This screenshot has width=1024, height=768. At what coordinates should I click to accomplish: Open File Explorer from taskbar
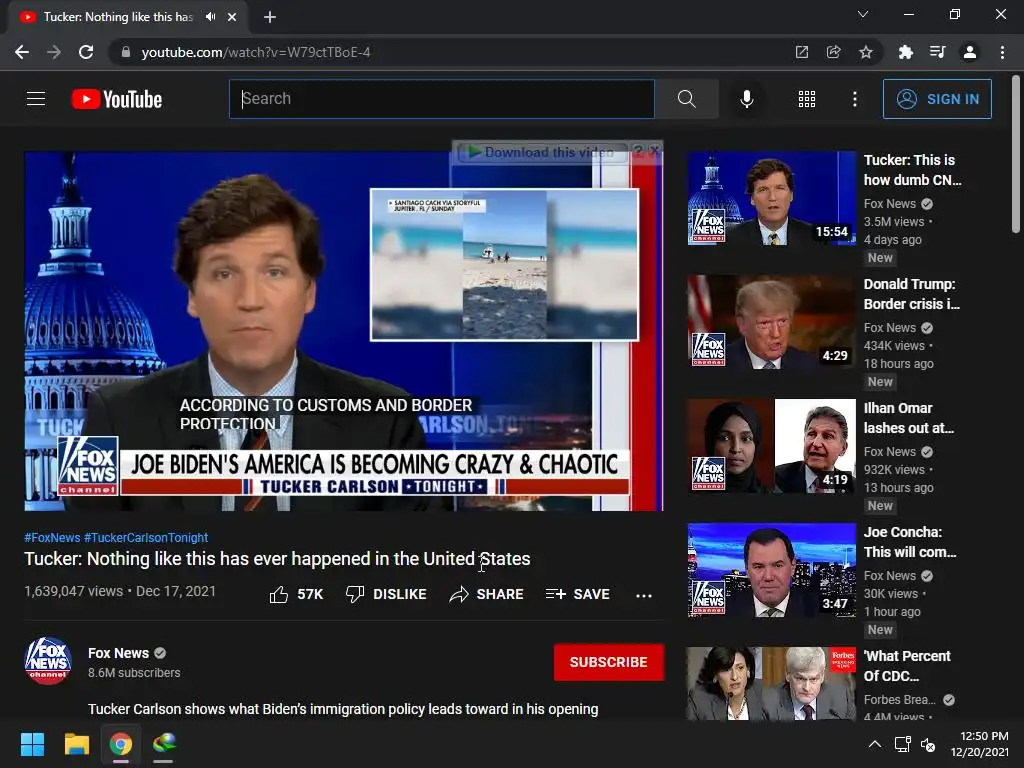pos(76,744)
